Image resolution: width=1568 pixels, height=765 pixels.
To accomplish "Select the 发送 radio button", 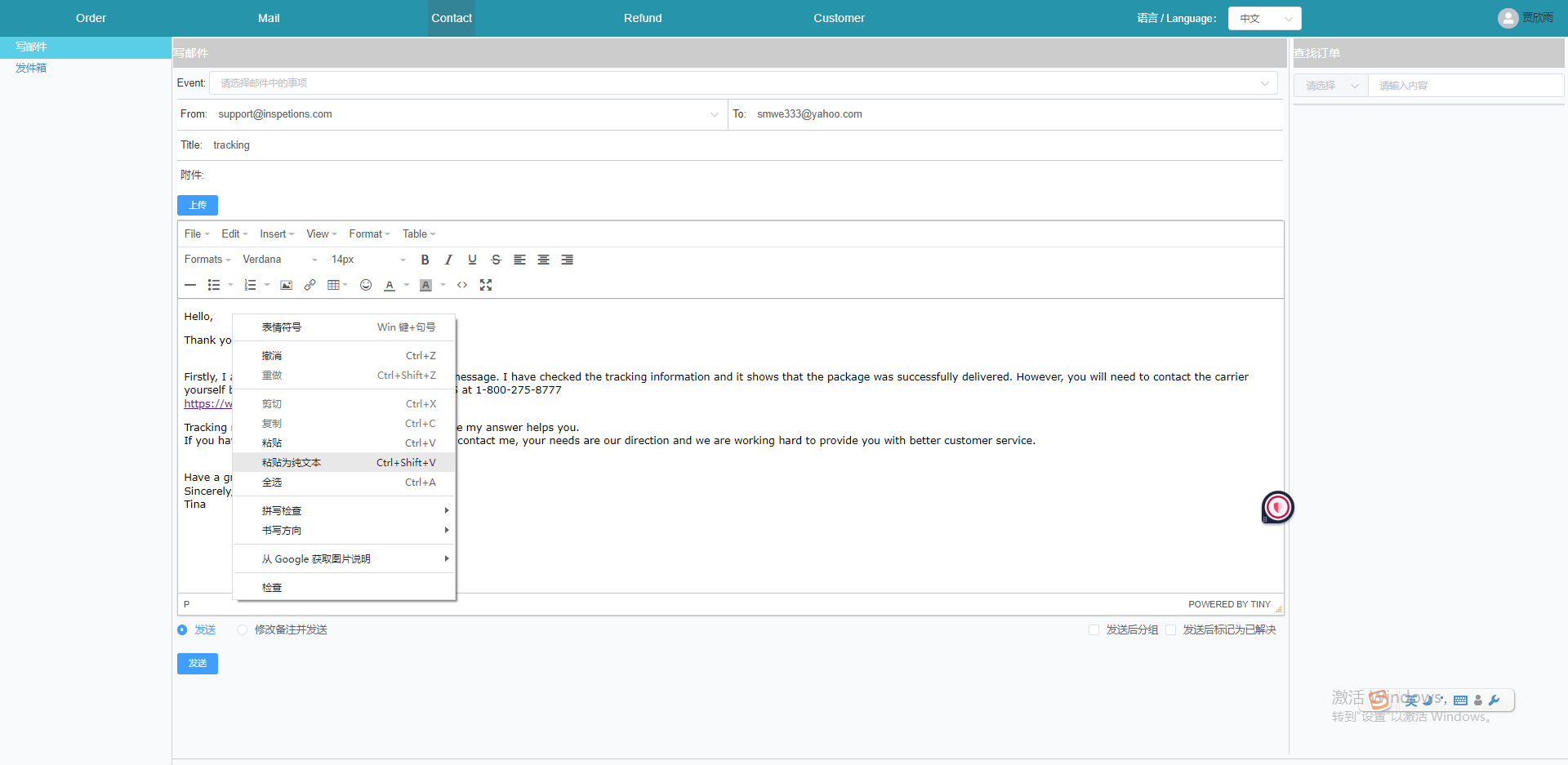I will pos(182,630).
